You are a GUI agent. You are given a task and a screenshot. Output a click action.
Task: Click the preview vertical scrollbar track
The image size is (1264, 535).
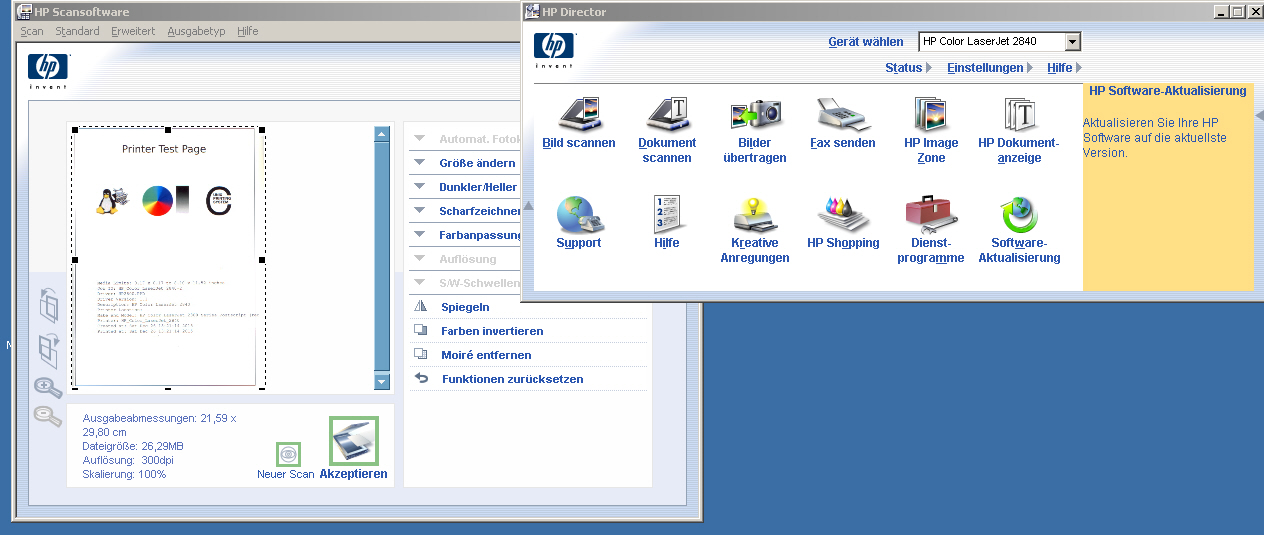click(x=381, y=257)
